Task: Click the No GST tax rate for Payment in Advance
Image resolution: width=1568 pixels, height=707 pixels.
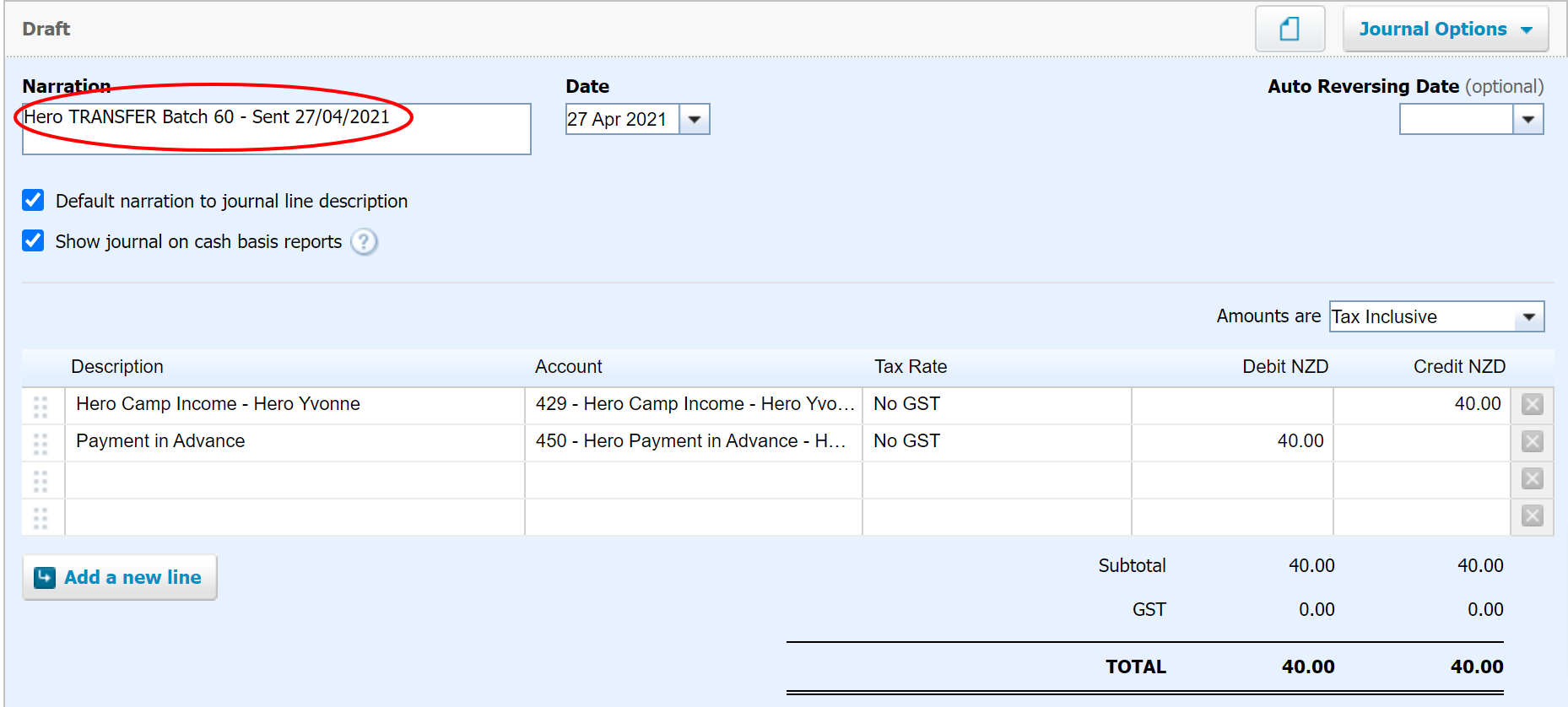Action: coord(996,441)
